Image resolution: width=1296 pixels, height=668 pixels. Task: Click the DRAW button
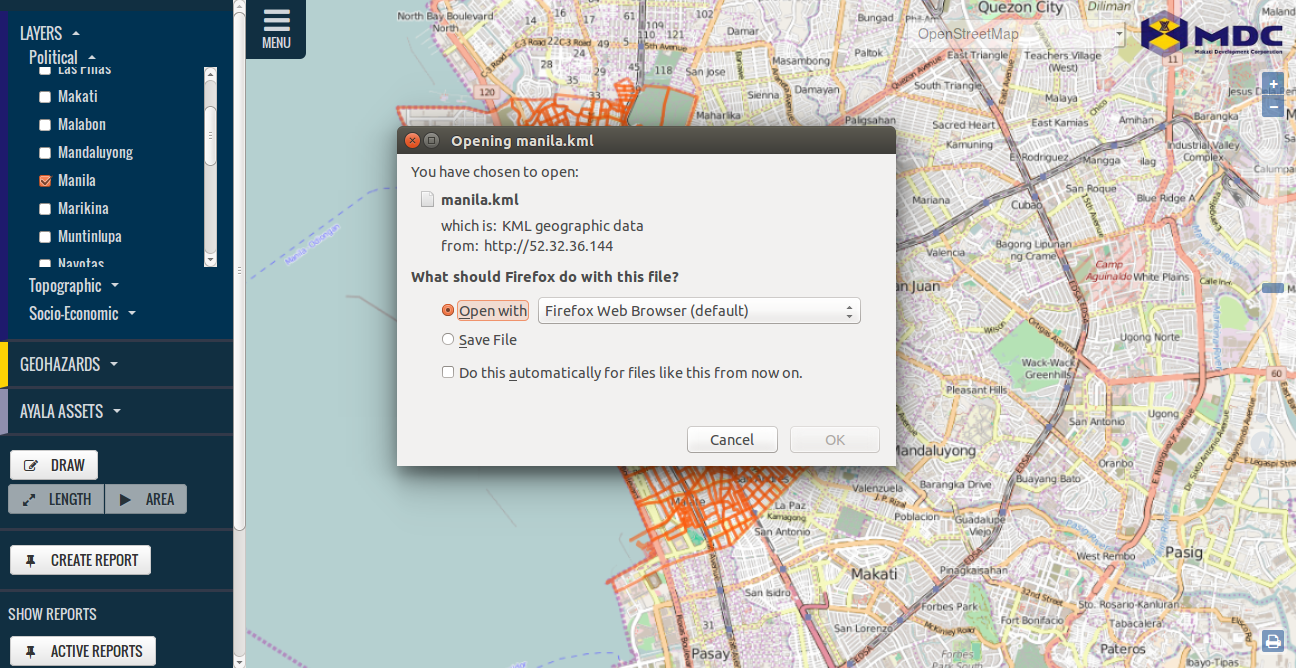[x=54, y=465]
